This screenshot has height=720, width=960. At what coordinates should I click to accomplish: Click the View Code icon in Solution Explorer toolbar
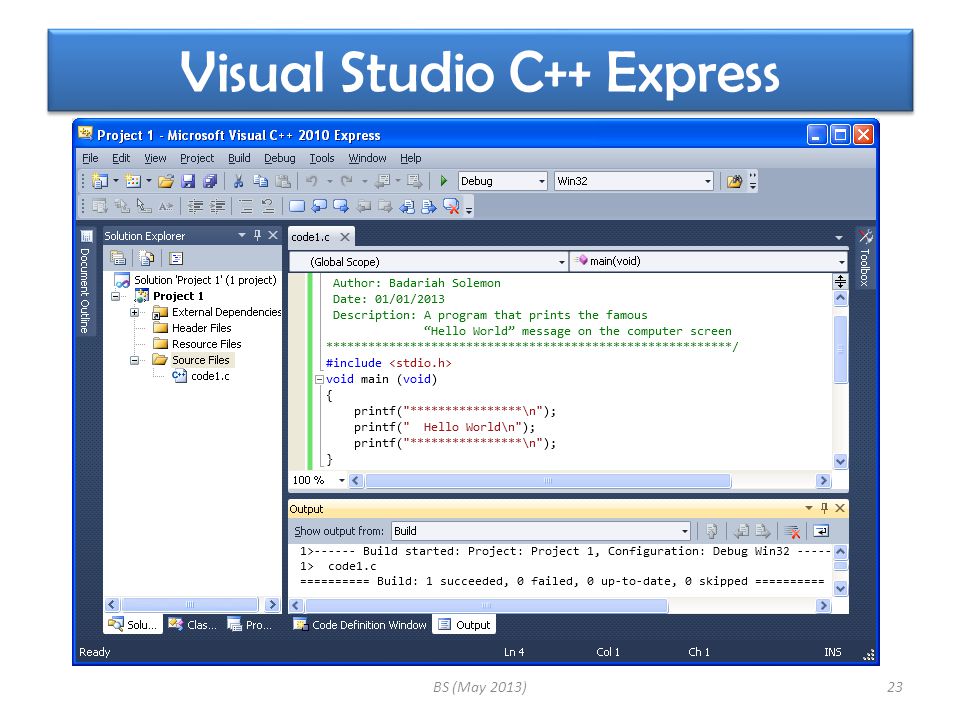pyautogui.click(x=176, y=258)
